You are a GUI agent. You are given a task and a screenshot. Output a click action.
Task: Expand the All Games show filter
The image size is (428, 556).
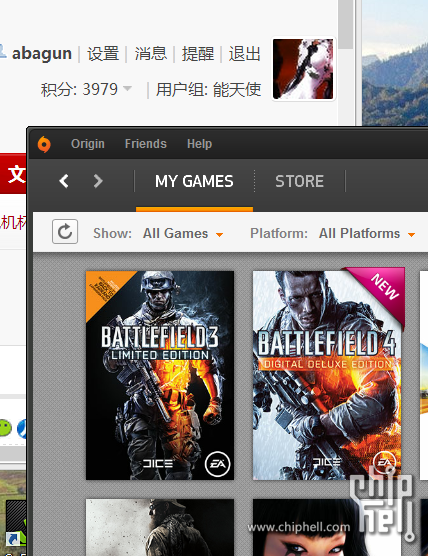183,233
